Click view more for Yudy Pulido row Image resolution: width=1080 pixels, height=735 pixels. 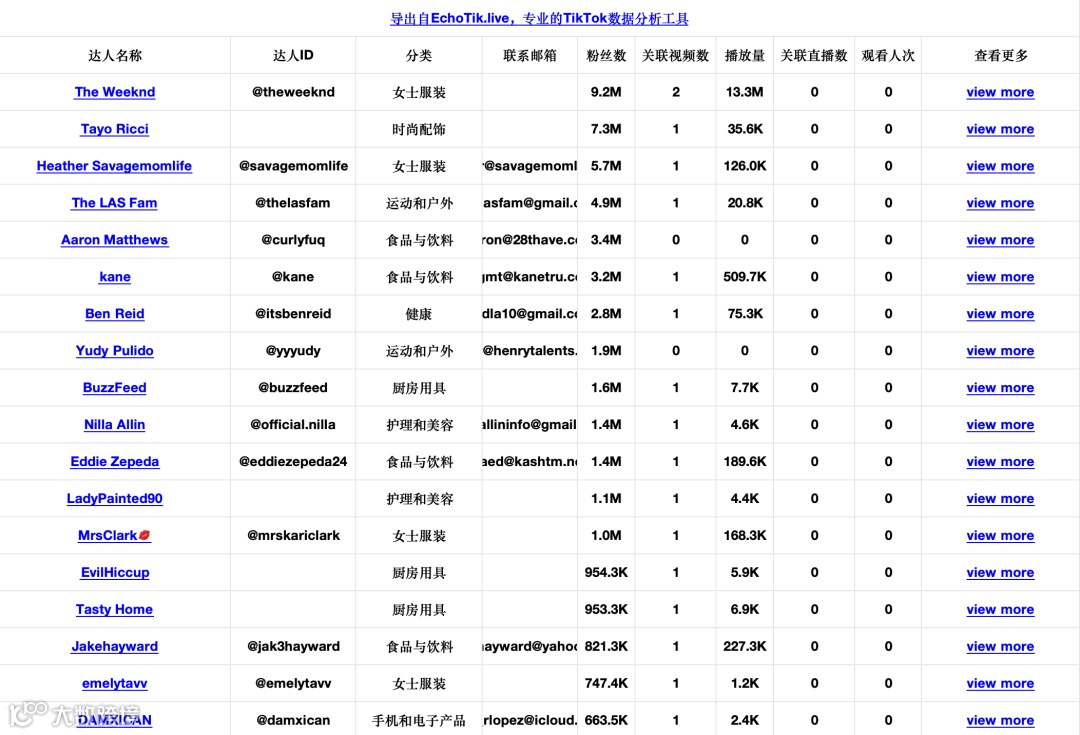pos(1000,351)
